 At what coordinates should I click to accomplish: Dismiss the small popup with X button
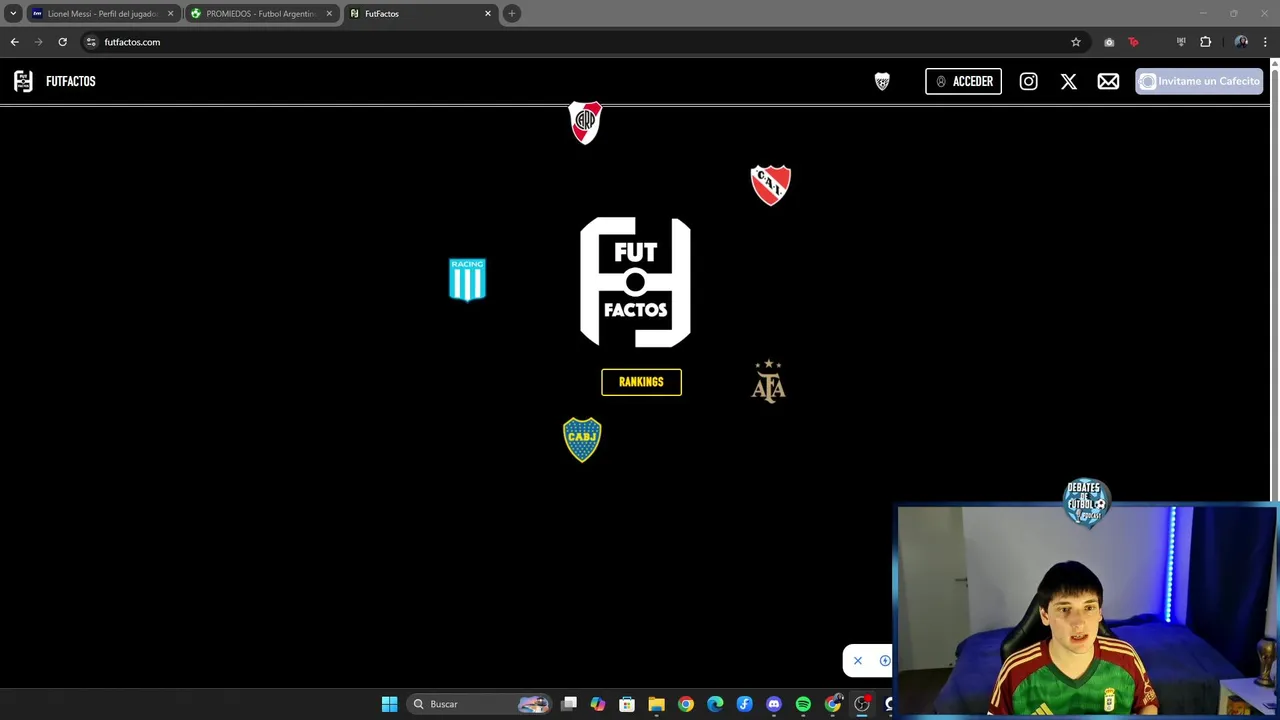(x=858, y=661)
